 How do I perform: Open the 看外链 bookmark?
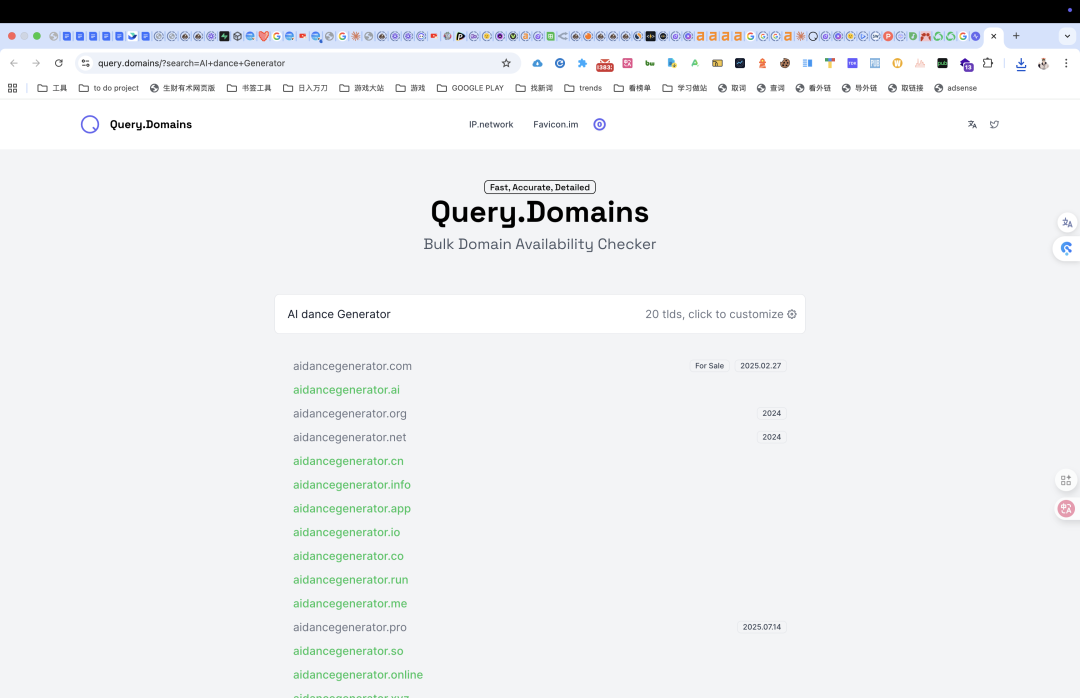pos(813,88)
